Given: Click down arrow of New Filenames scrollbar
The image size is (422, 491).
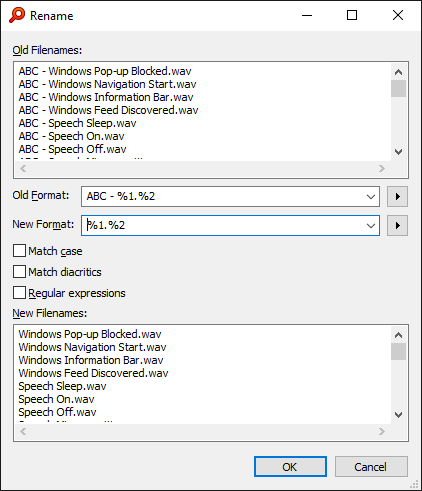Looking at the screenshot, I should click(398, 415).
